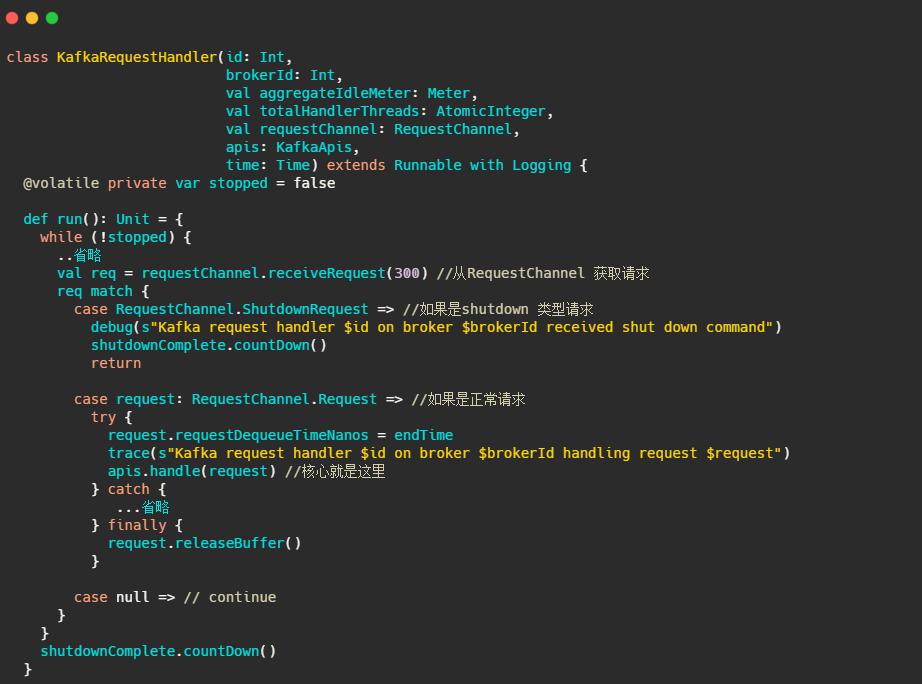Click the yellow minimize window dot
The width and height of the screenshot is (922, 684).
[x=32, y=18]
